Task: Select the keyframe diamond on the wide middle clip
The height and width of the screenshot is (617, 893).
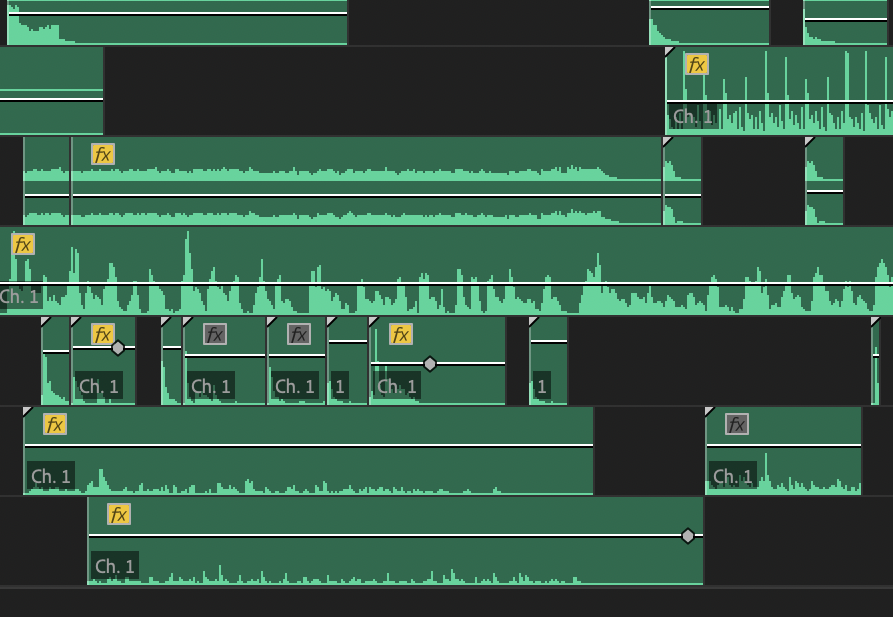Action: [430, 364]
